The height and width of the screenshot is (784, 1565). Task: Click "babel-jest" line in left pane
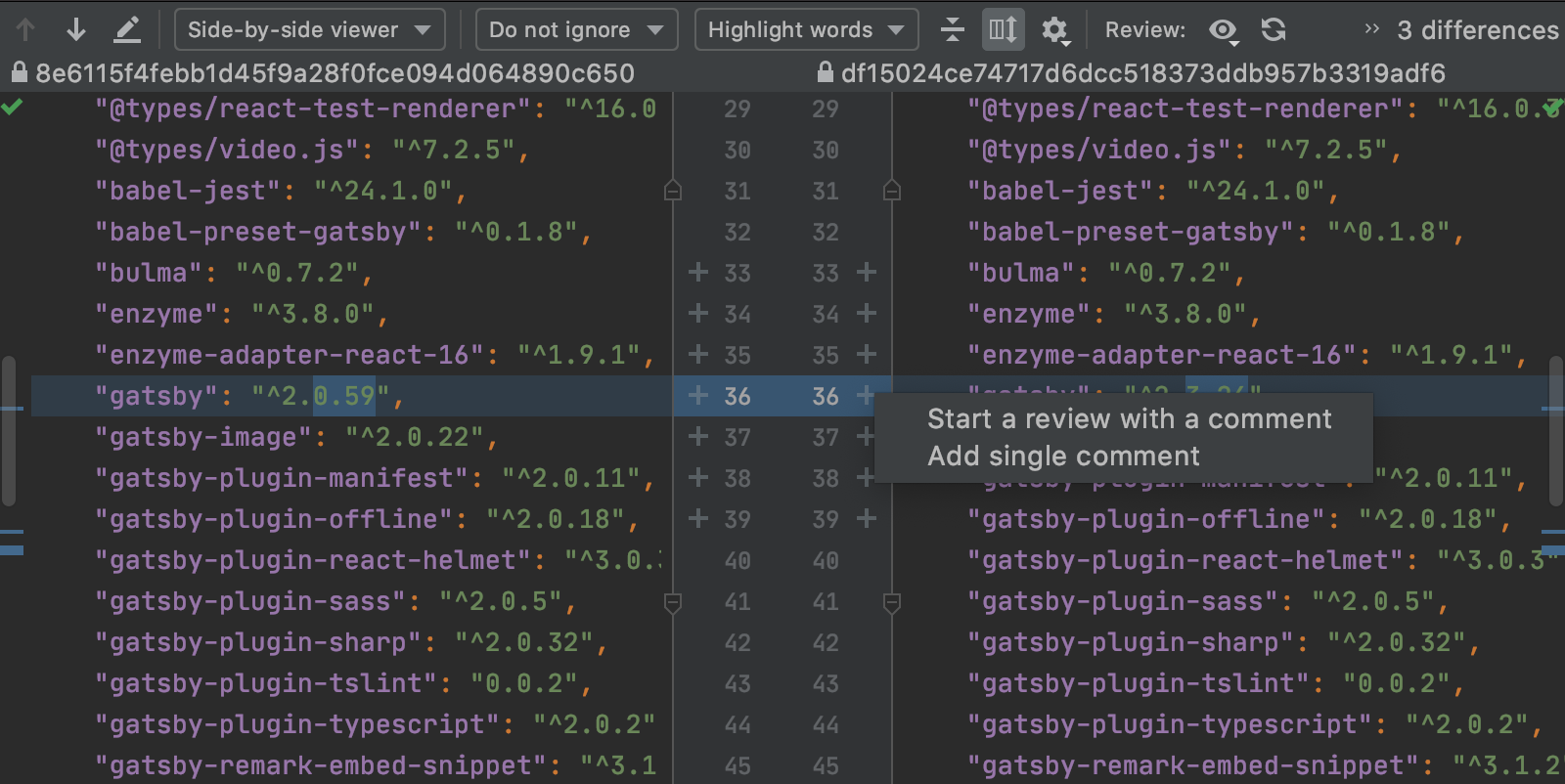point(281,191)
